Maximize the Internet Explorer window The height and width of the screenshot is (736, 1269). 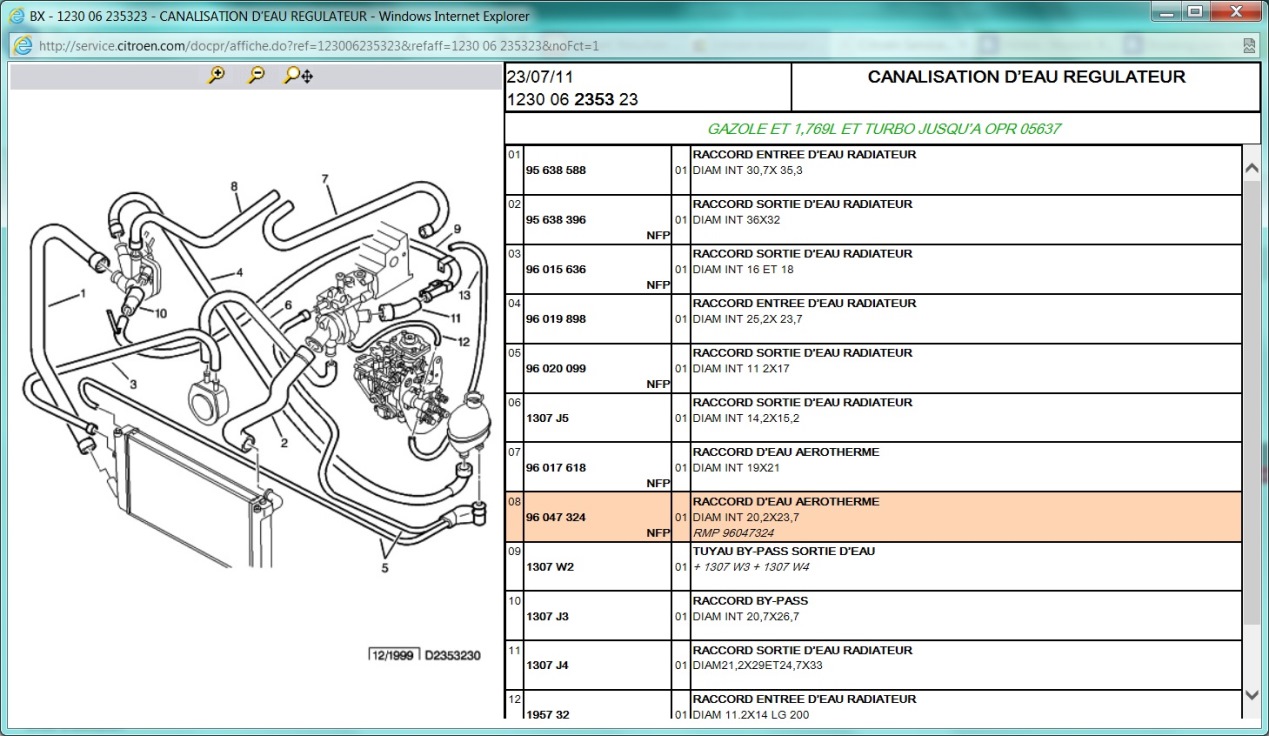1194,12
